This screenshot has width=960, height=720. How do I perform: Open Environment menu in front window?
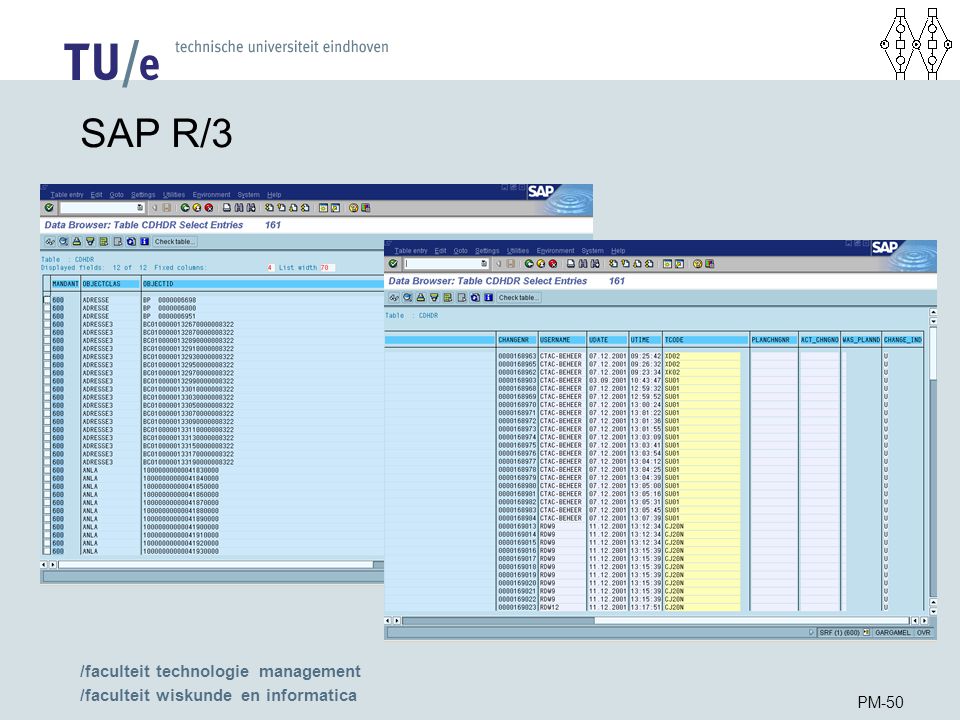click(x=555, y=251)
